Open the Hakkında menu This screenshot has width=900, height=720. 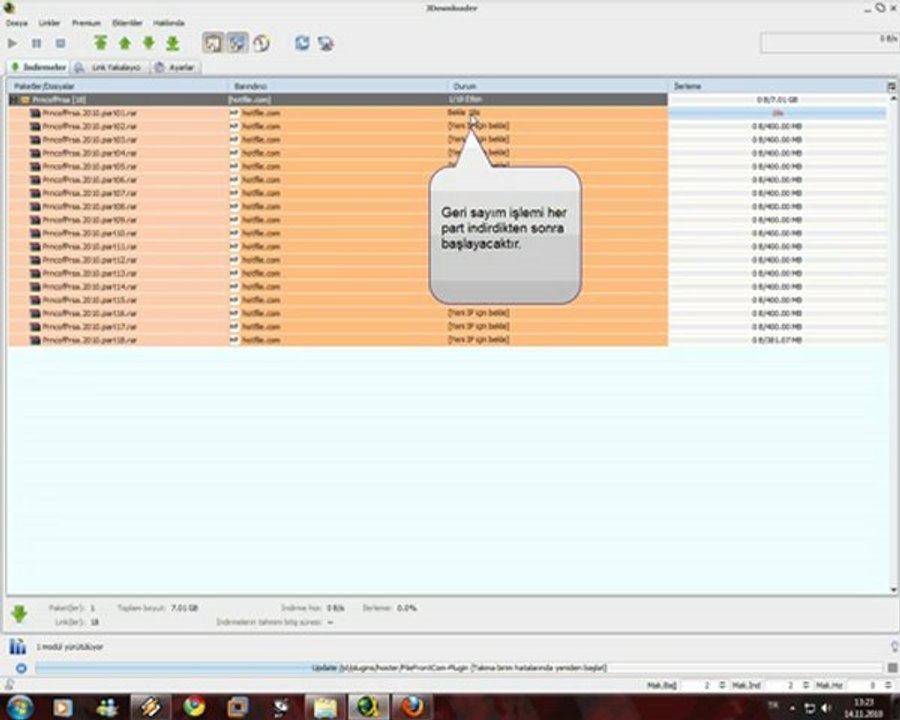coord(169,23)
